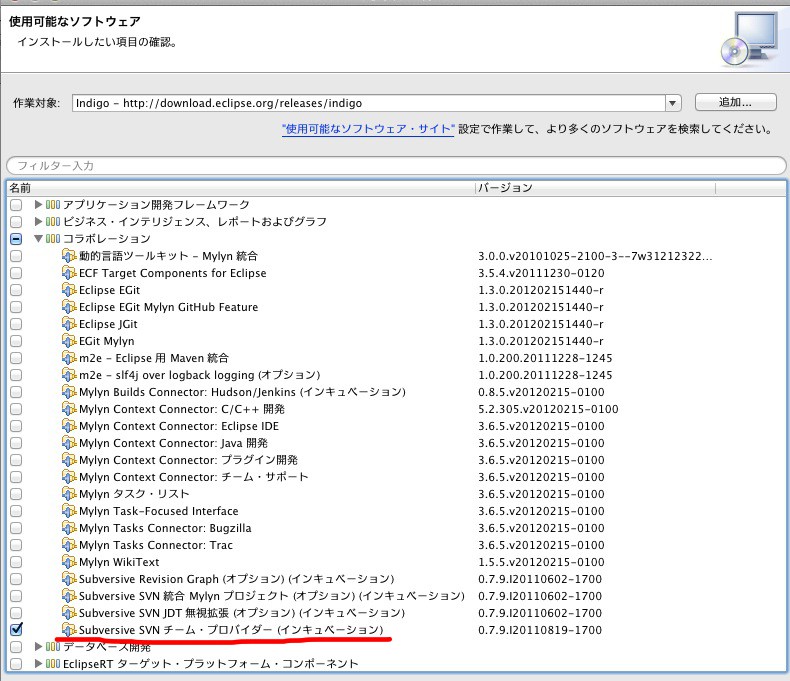
Task: Click category icon of コラボレーション
Action: pos(53,238)
